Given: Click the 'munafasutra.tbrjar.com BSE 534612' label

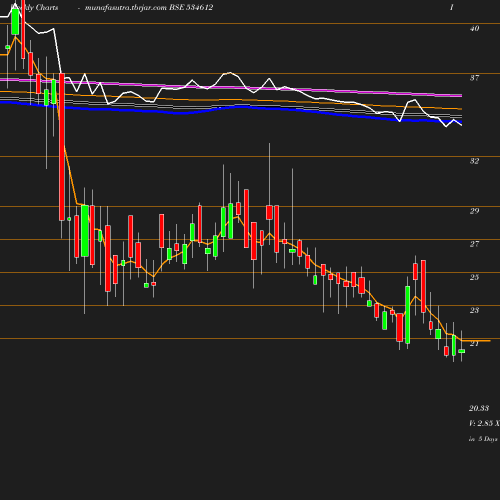Looking at the screenshot, I should [x=149, y=7].
